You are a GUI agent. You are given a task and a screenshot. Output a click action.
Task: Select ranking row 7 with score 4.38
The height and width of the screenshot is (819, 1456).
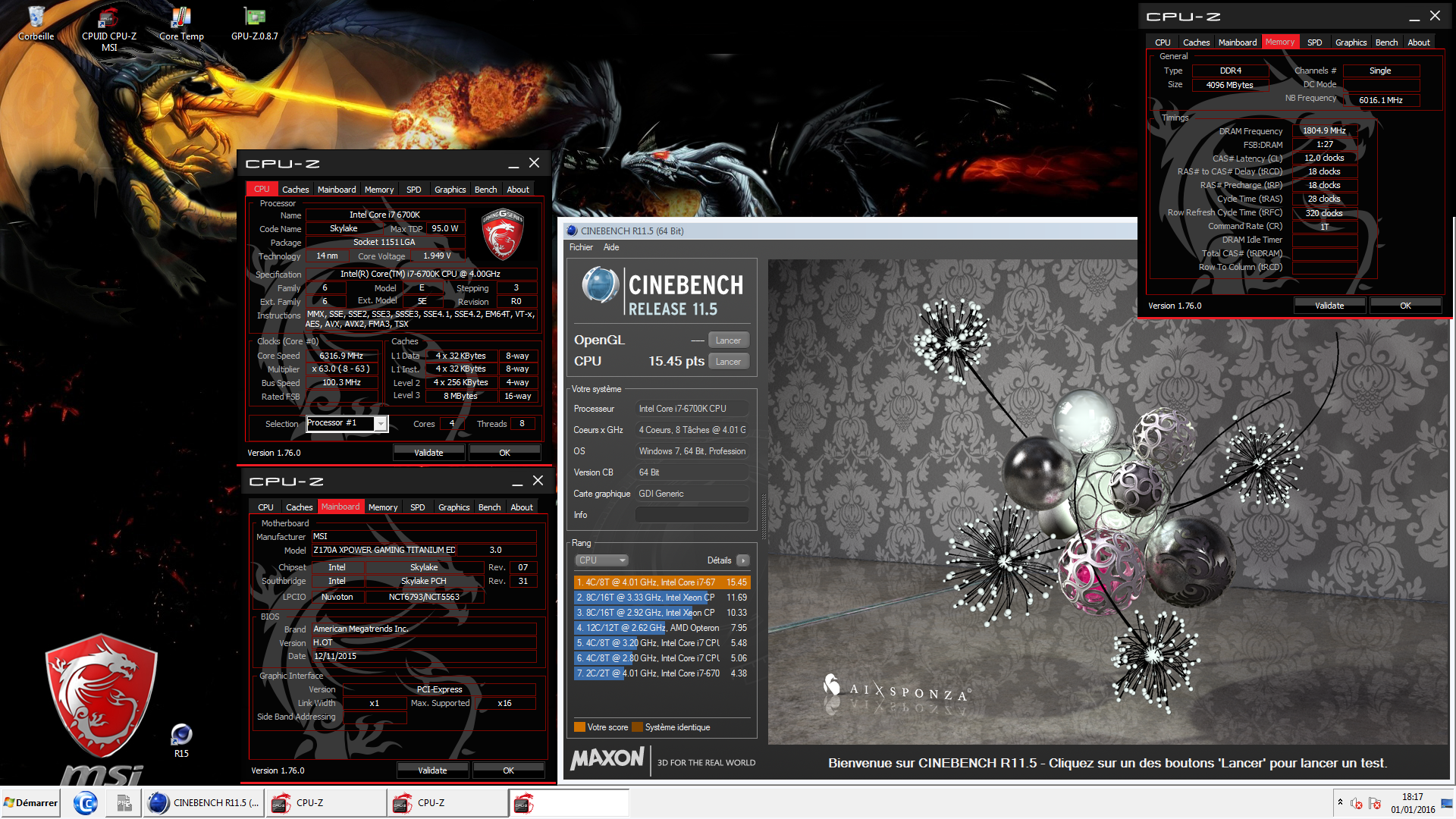(x=662, y=673)
